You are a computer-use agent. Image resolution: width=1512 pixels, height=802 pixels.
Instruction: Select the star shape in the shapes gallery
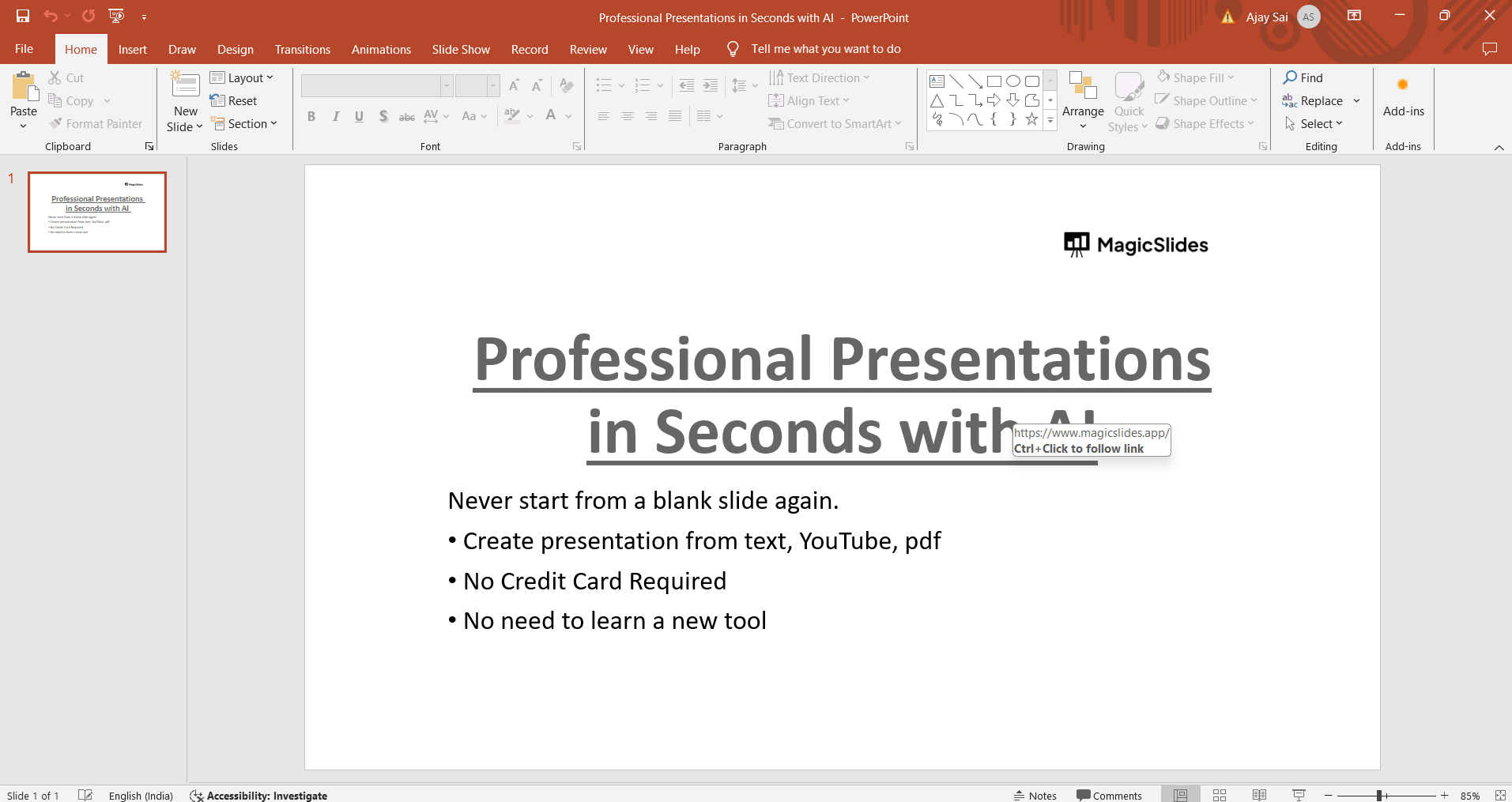(x=1031, y=119)
